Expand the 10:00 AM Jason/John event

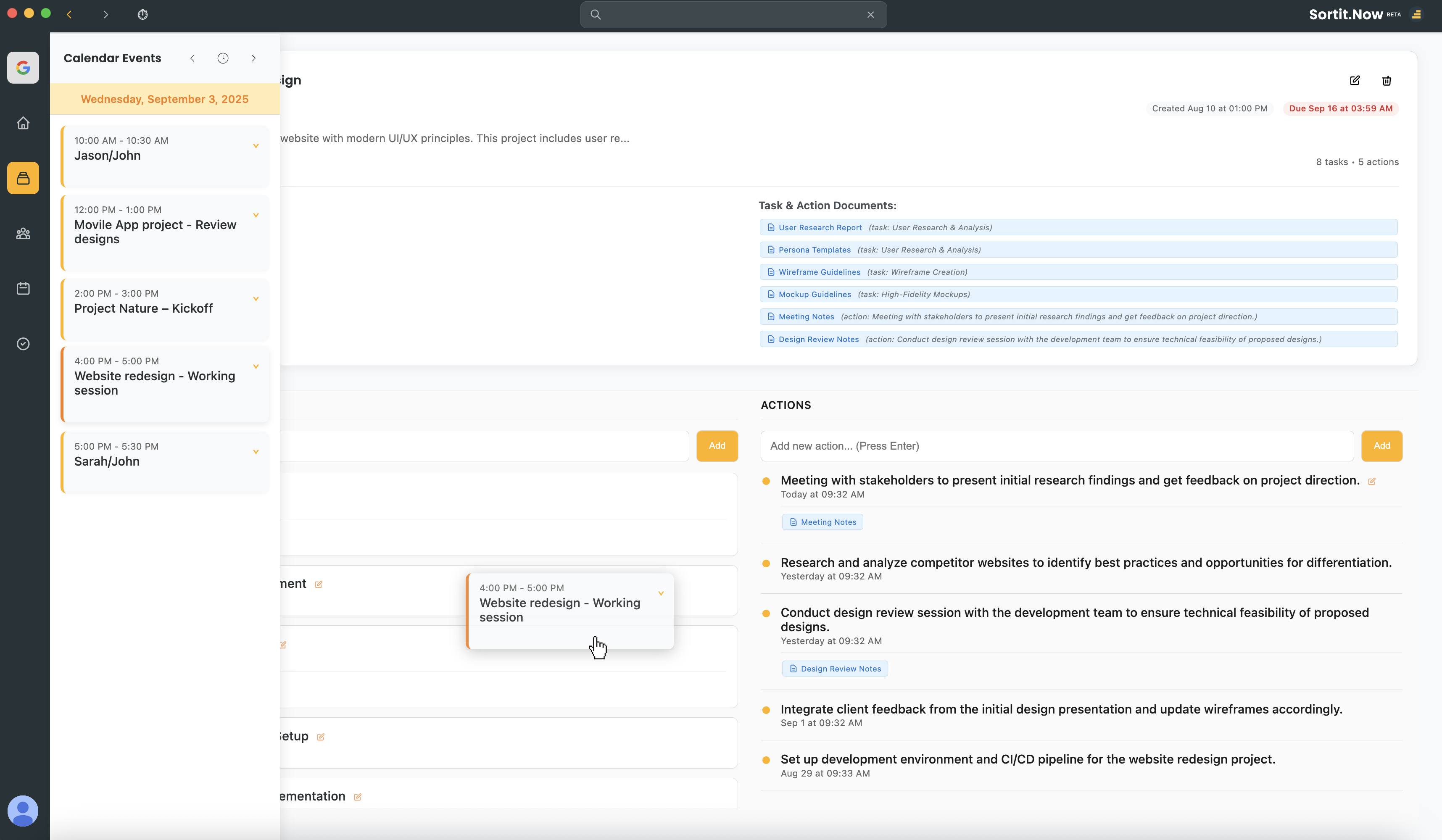tap(256, 146)
